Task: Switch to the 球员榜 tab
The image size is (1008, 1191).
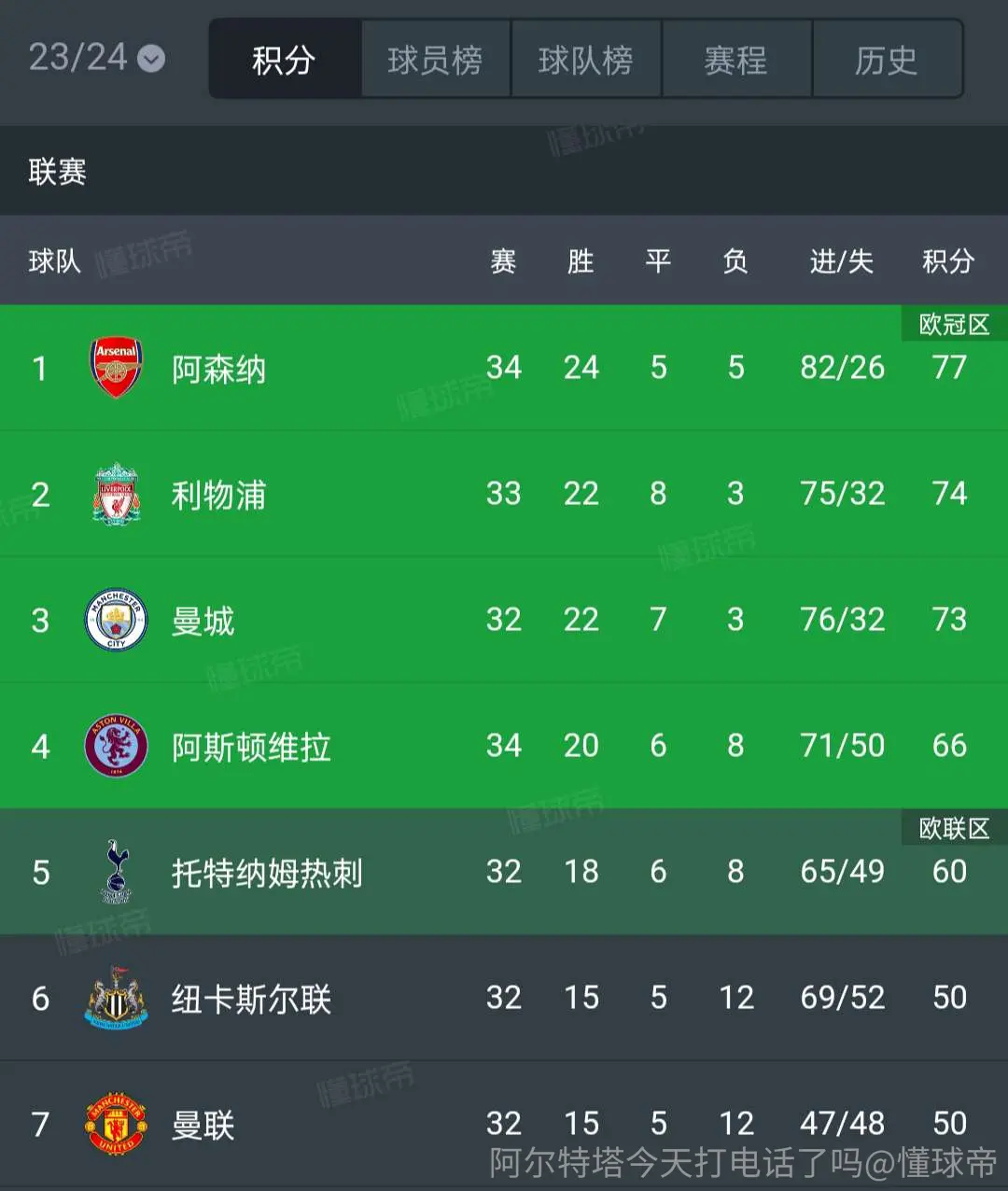Action: coord(436,60)
